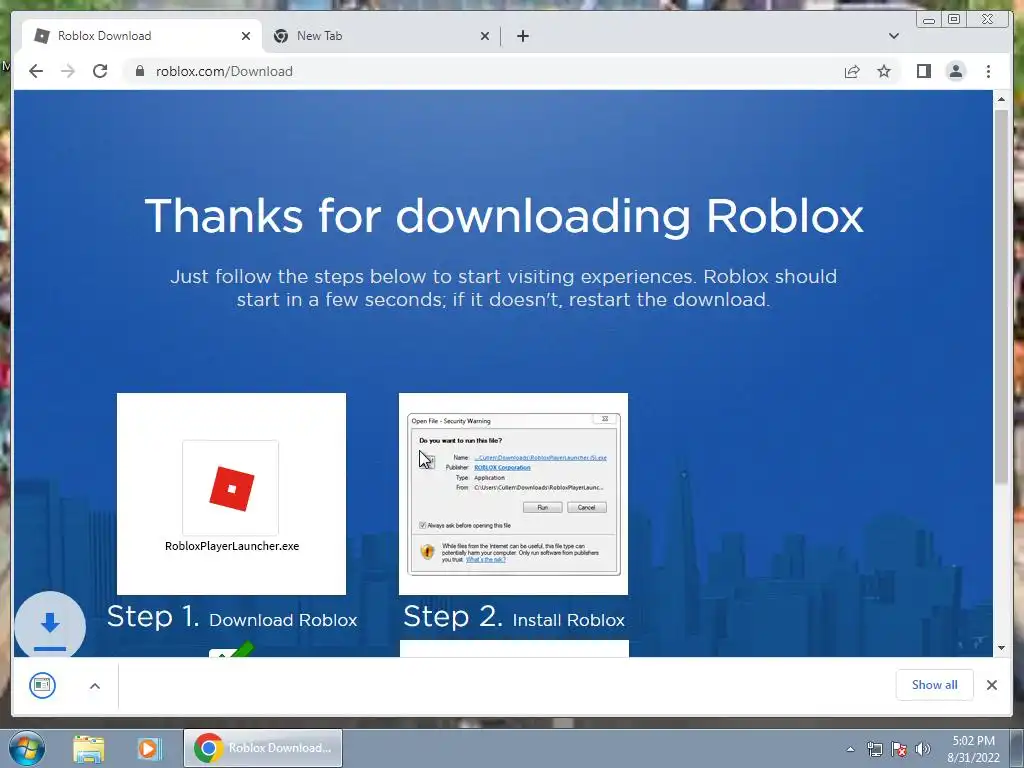This screenshot has width=1024, height=768.
Task: Click the 'Step 1. Download Roblox' text
Action: click(232, 617)
